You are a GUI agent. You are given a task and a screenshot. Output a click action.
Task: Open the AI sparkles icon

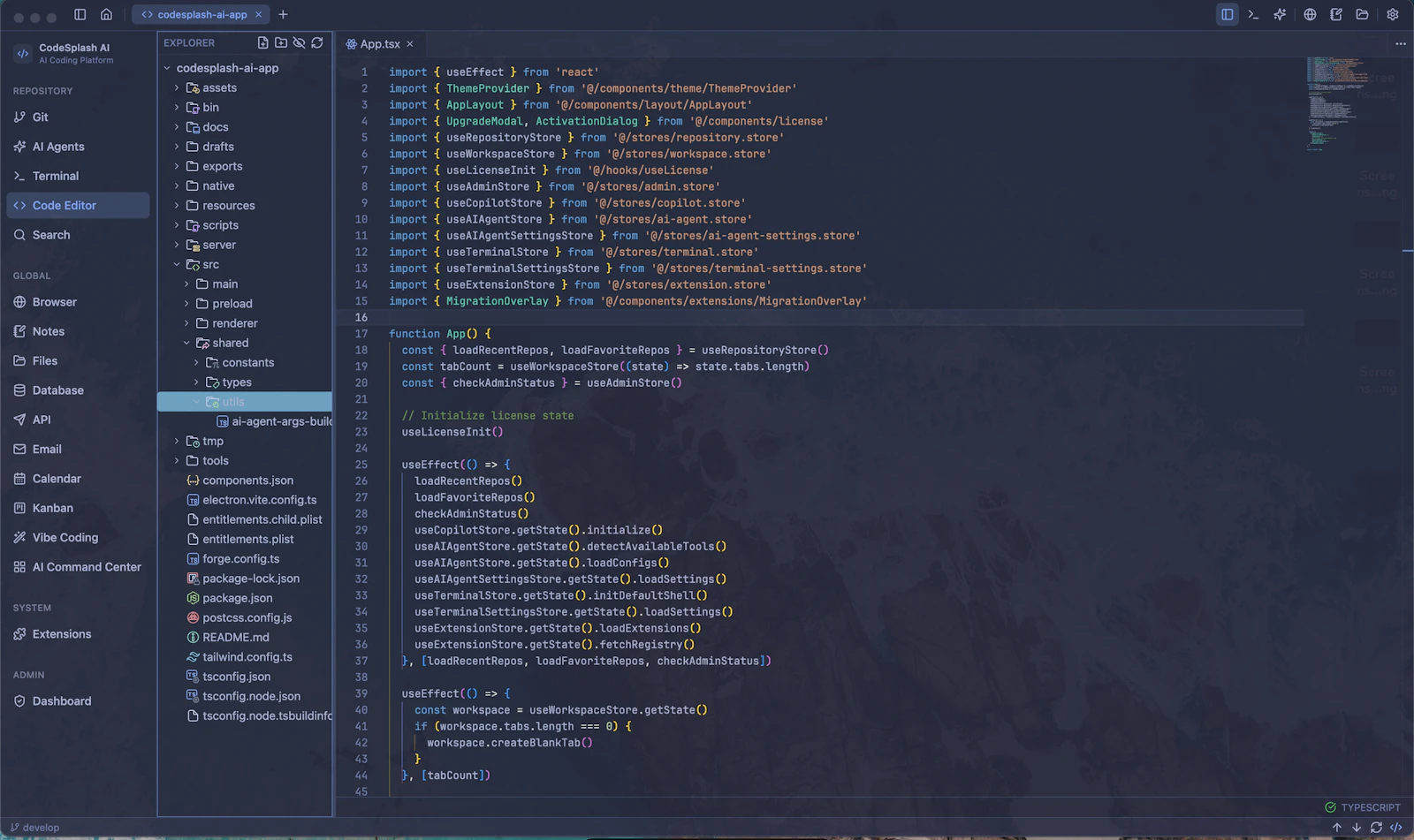tap(1280, 14)
